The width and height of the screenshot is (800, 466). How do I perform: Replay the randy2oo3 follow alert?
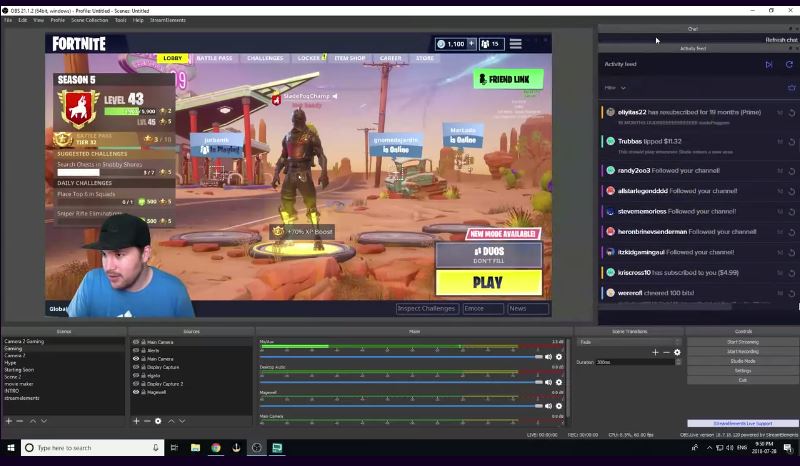[x=792, y=171]
